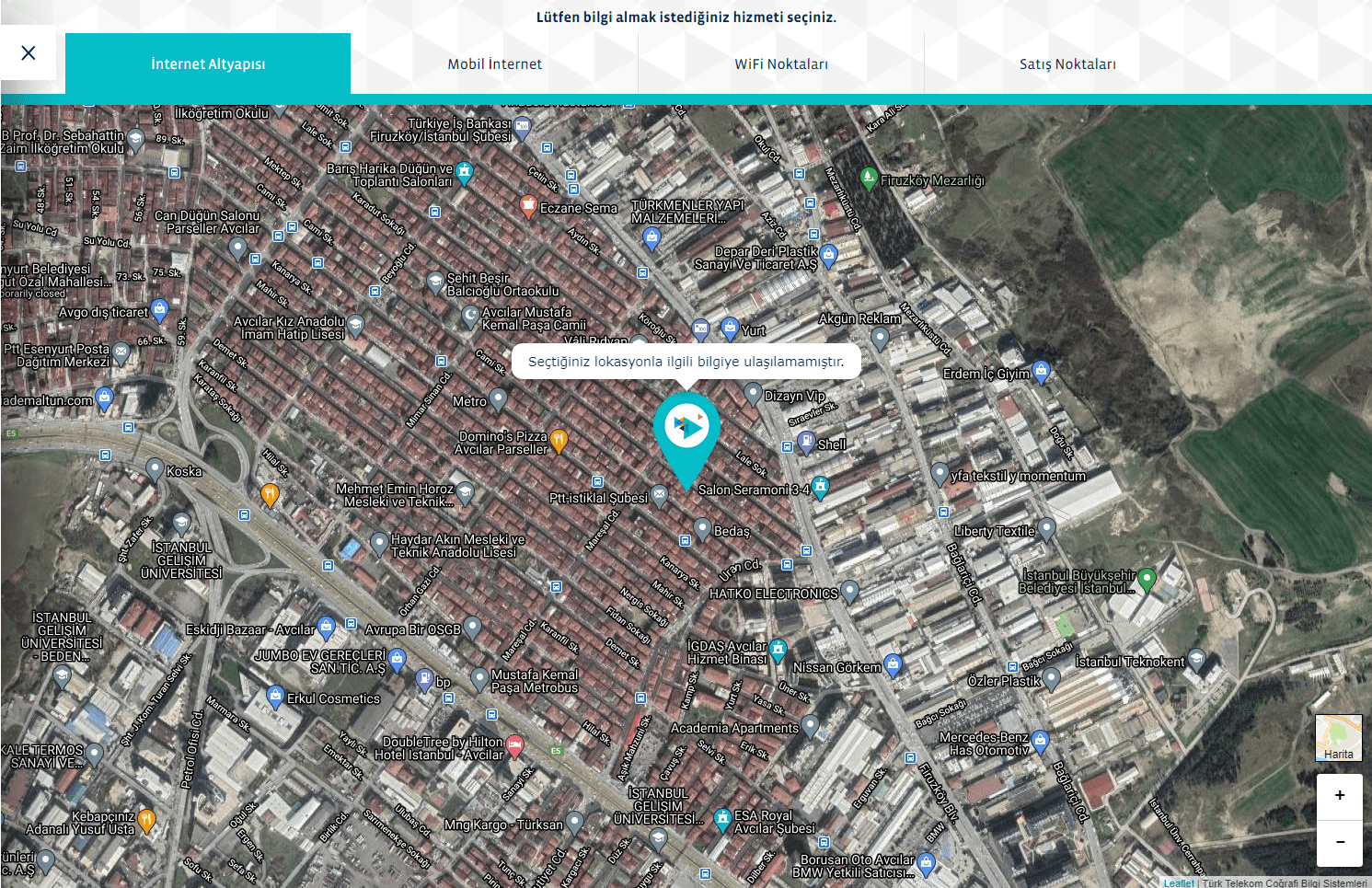This screenshot has width=1372, height=888.
Task: Open the Avrupa Bir OSGB marker
Action: (472, 627)
